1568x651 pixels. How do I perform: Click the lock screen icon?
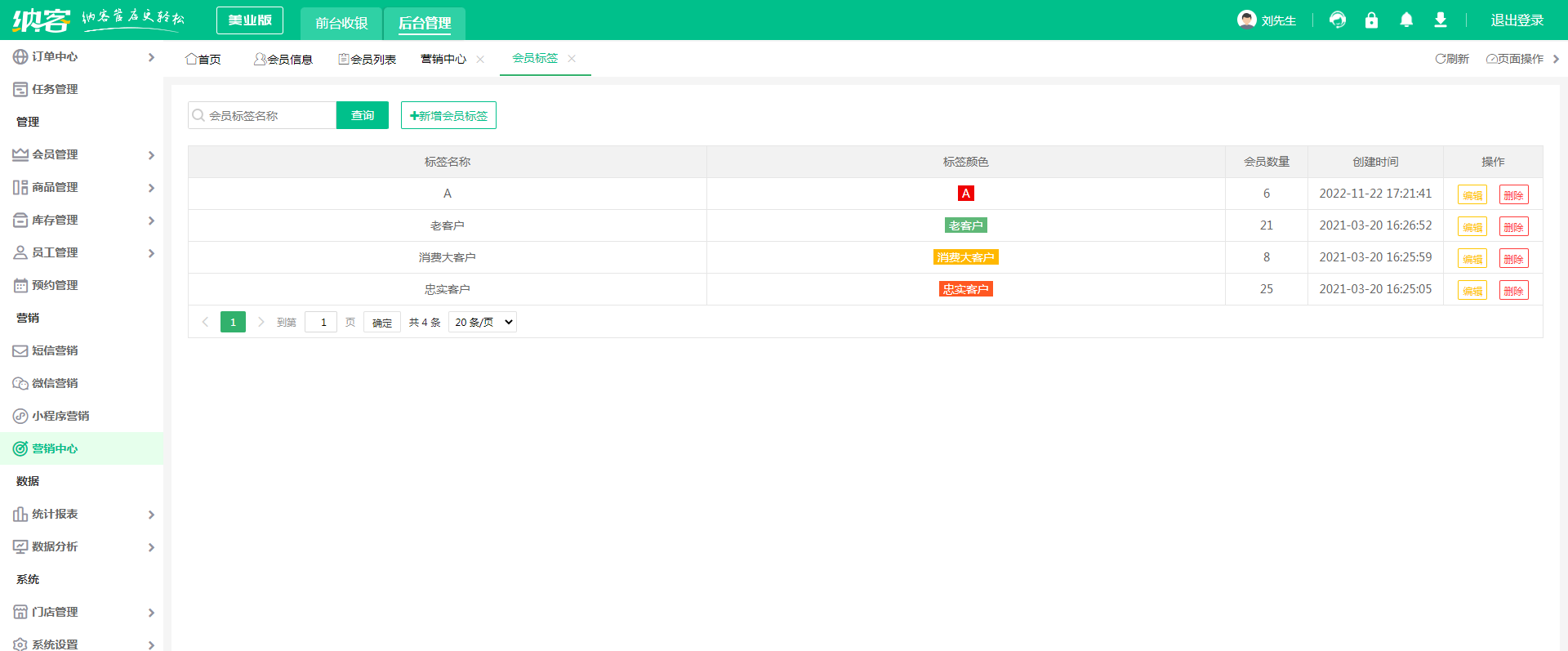[x=1371, y=20]
